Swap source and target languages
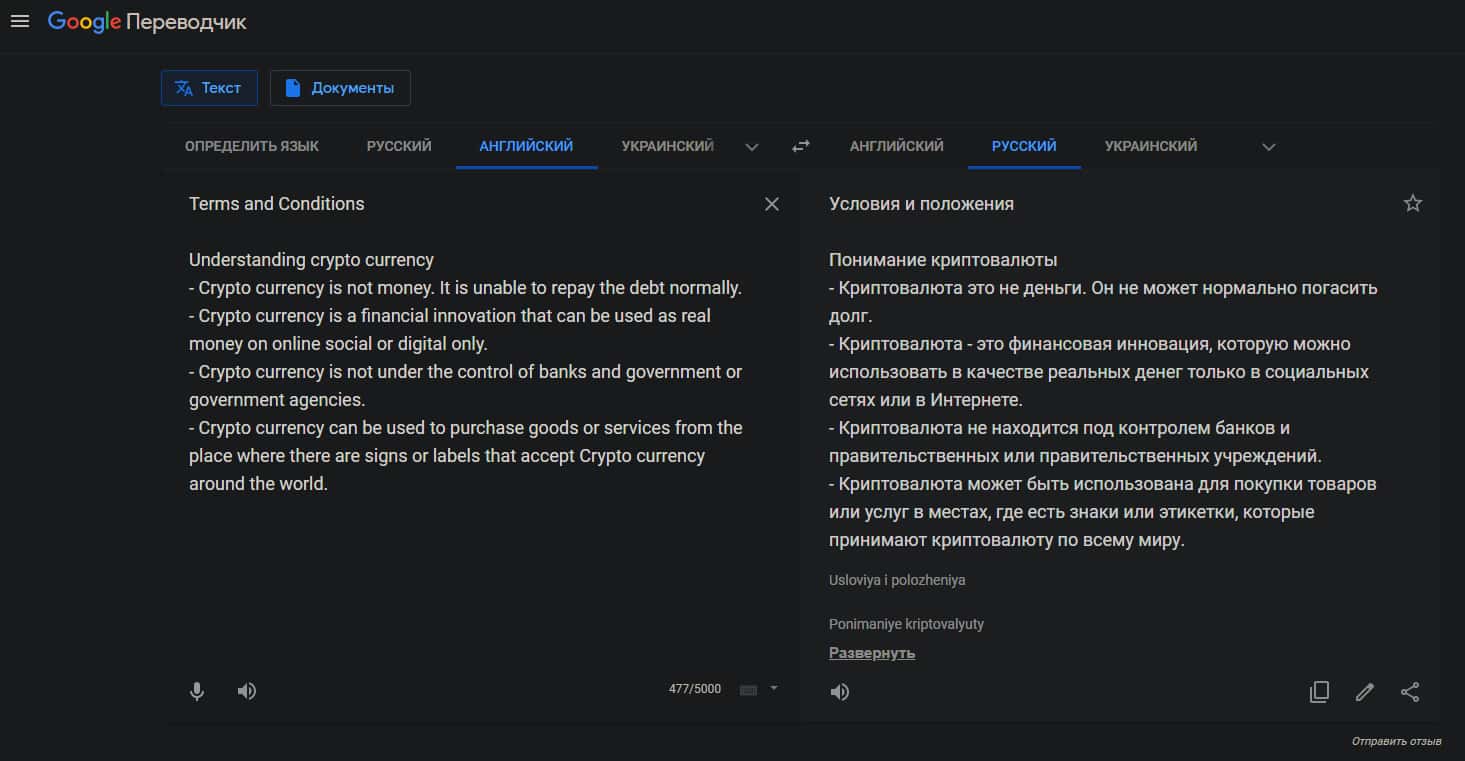Screen dimensions: 1465x761 pos(800,146)
